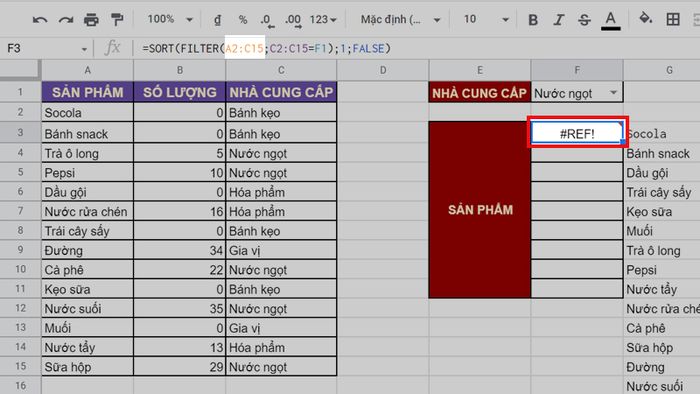
Task: Toggle Strikethrough formatting
Action: tap(584, 20)
